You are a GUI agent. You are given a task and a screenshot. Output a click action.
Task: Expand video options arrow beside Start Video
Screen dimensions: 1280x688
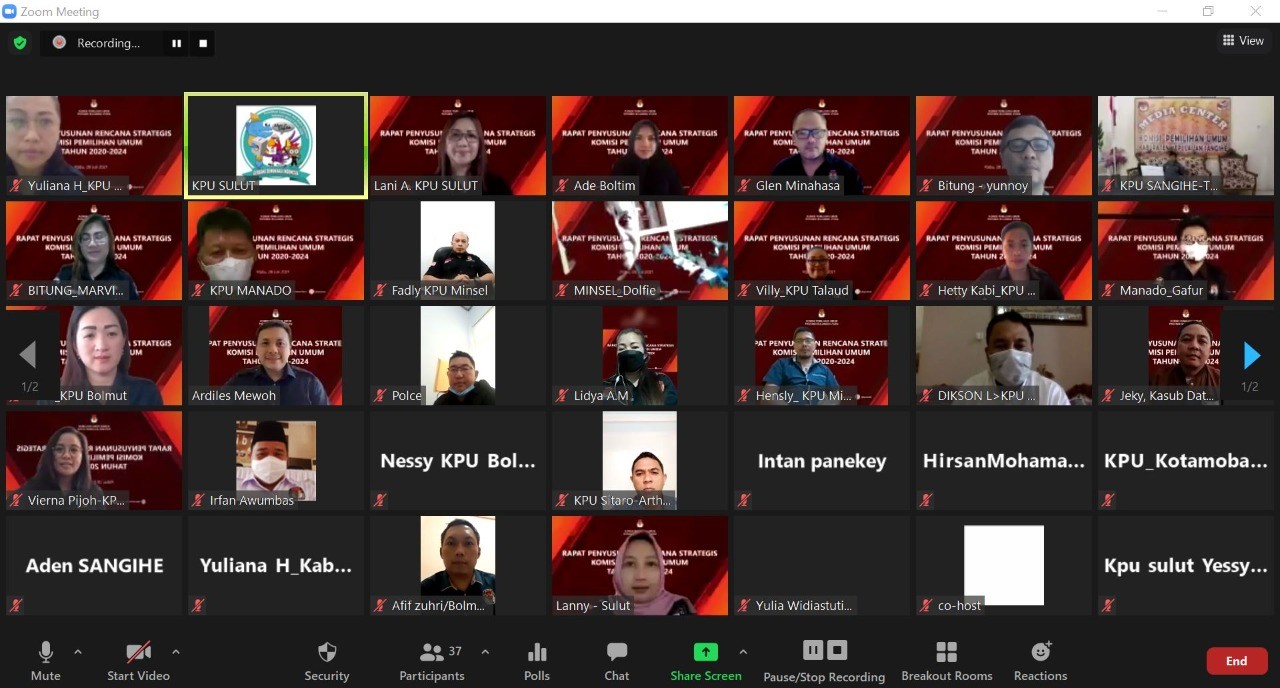click(176, 652)
